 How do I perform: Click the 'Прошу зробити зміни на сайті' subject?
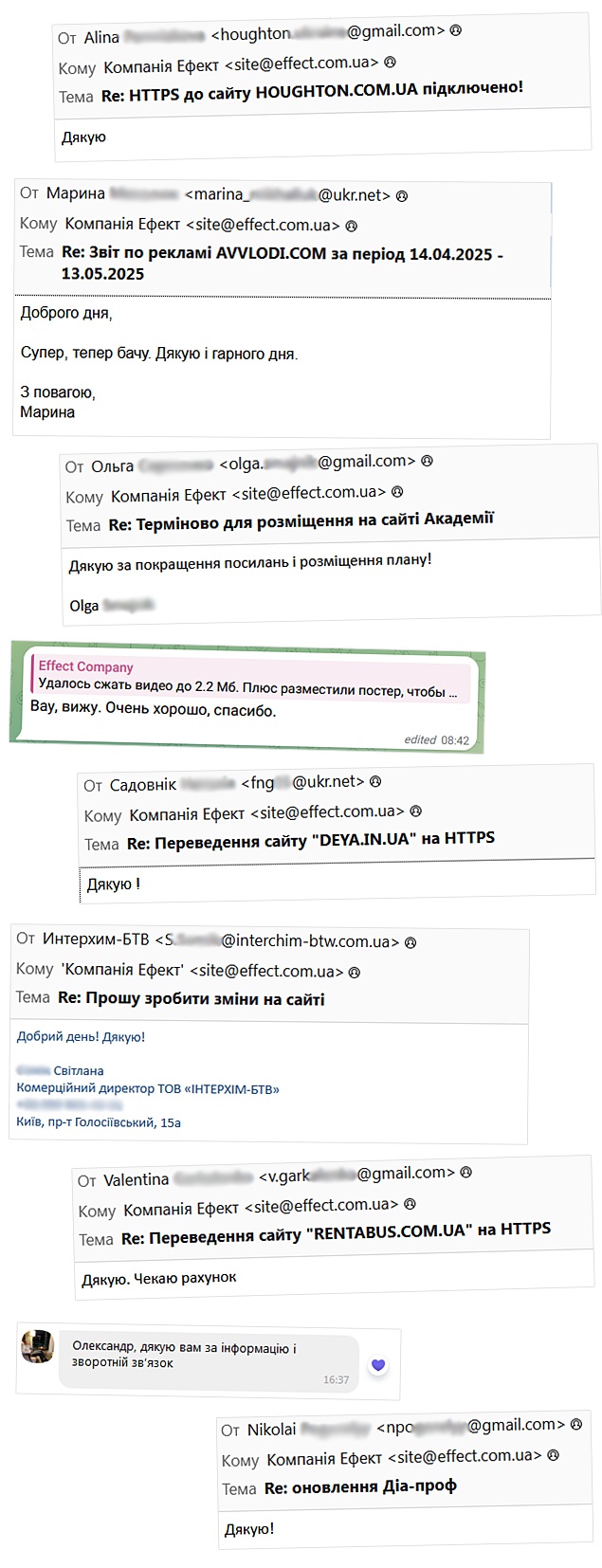[x=192, y=998]
